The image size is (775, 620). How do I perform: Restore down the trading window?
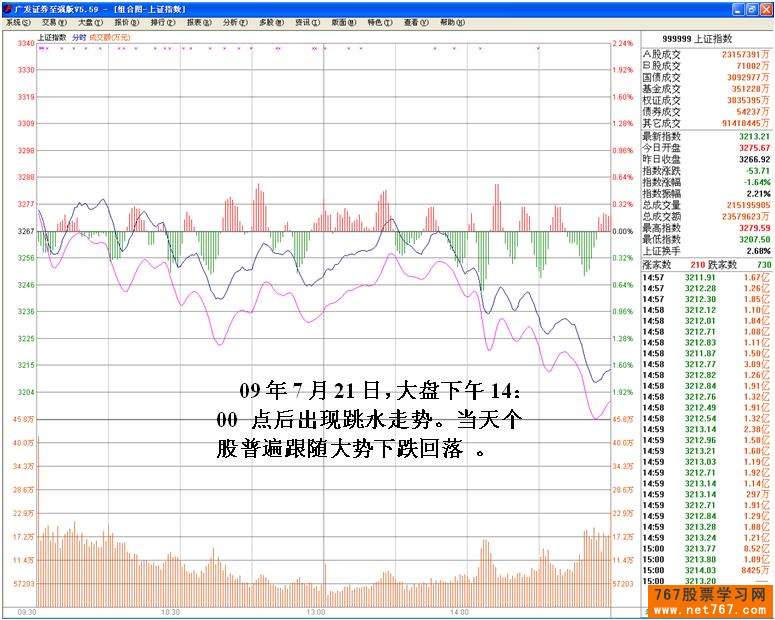coord(752,8)
